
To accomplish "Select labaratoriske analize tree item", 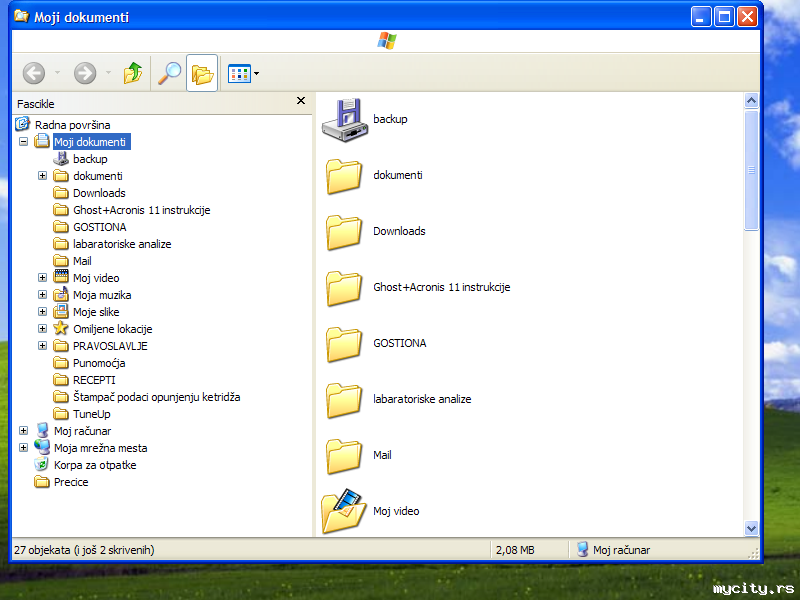I will tap(122, 244).
